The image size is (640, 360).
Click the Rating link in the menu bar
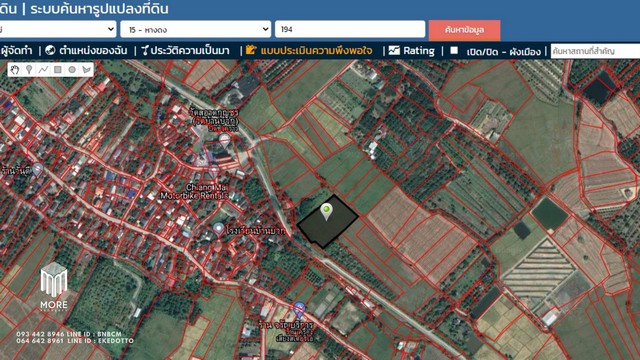419,51
